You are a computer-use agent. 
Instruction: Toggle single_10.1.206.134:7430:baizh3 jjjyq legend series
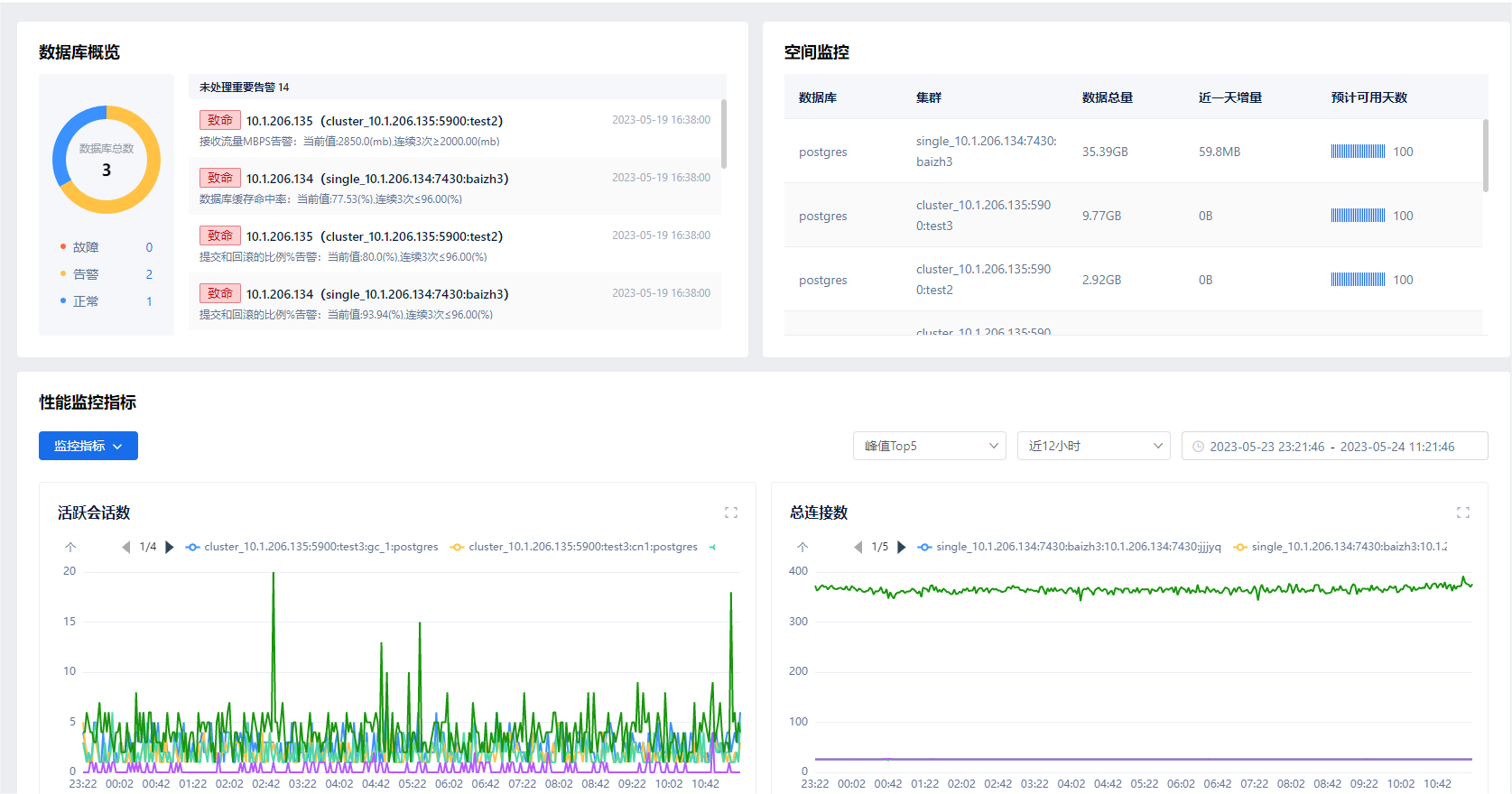click(x=1069, y=547)
